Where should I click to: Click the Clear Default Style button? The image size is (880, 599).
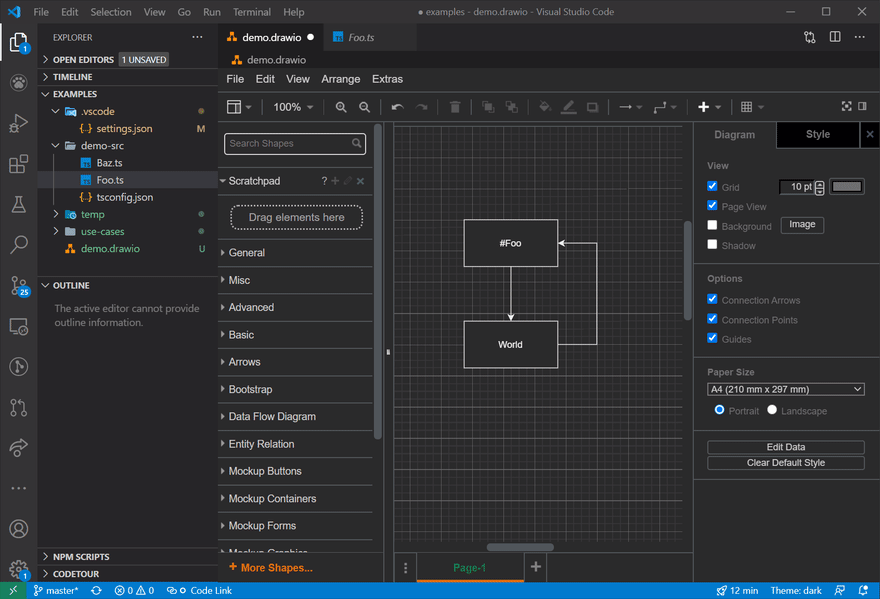[785, 462]
